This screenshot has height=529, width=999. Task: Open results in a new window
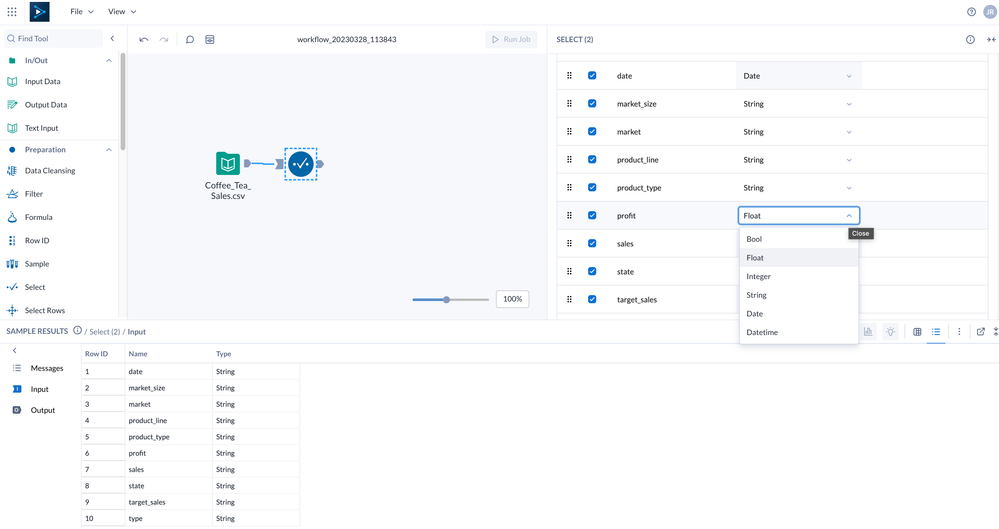click(x=981, y=331)
